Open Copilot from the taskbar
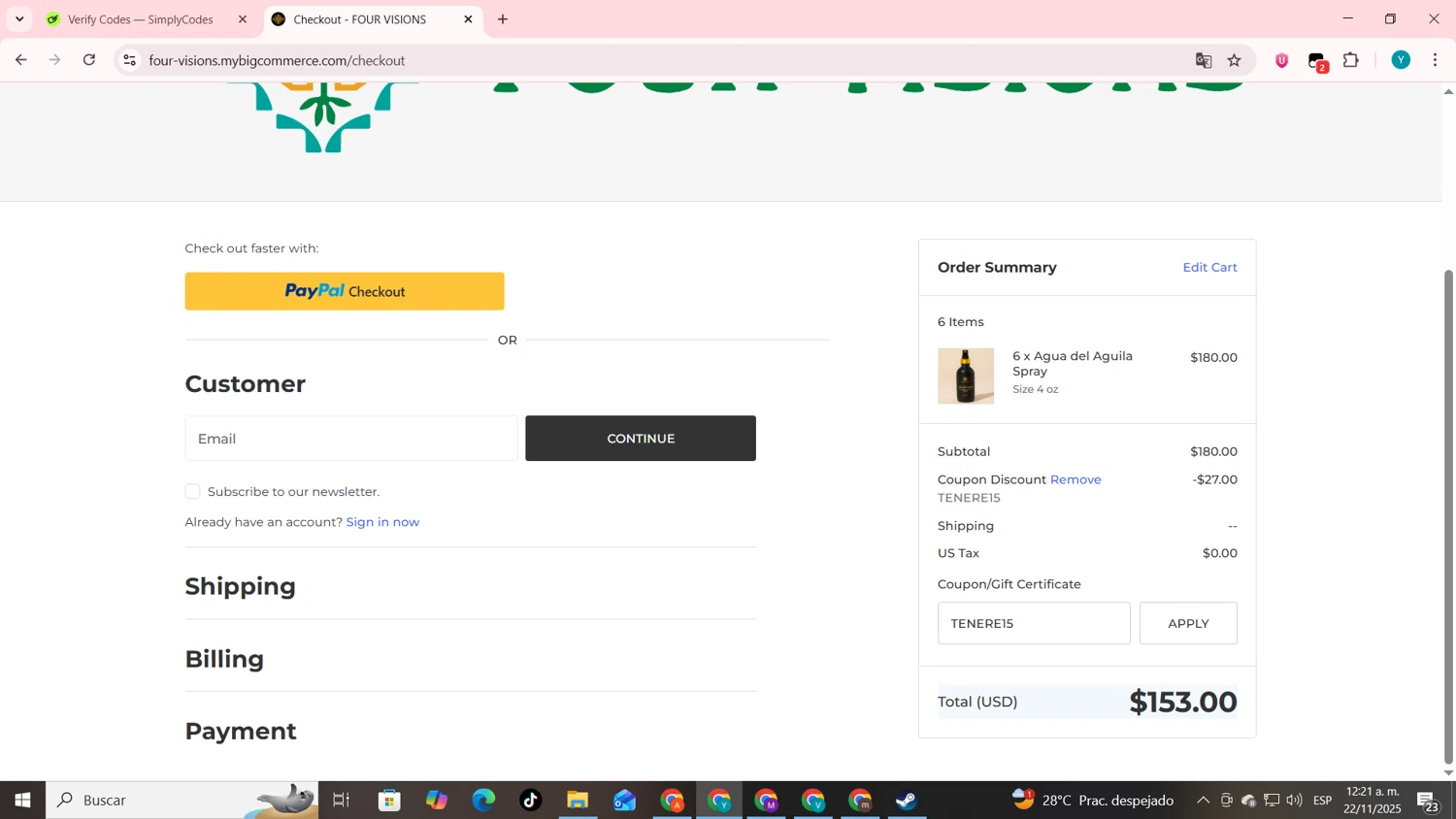Viewport: 1456px width, 819px height. coord(437,801)
